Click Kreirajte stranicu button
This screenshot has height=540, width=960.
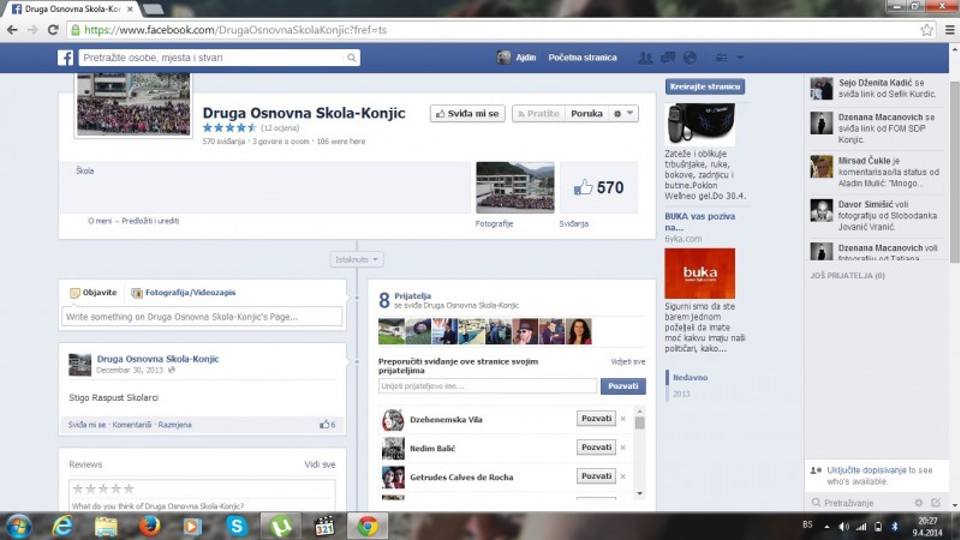pyautogui.click(x=705, y=86)
